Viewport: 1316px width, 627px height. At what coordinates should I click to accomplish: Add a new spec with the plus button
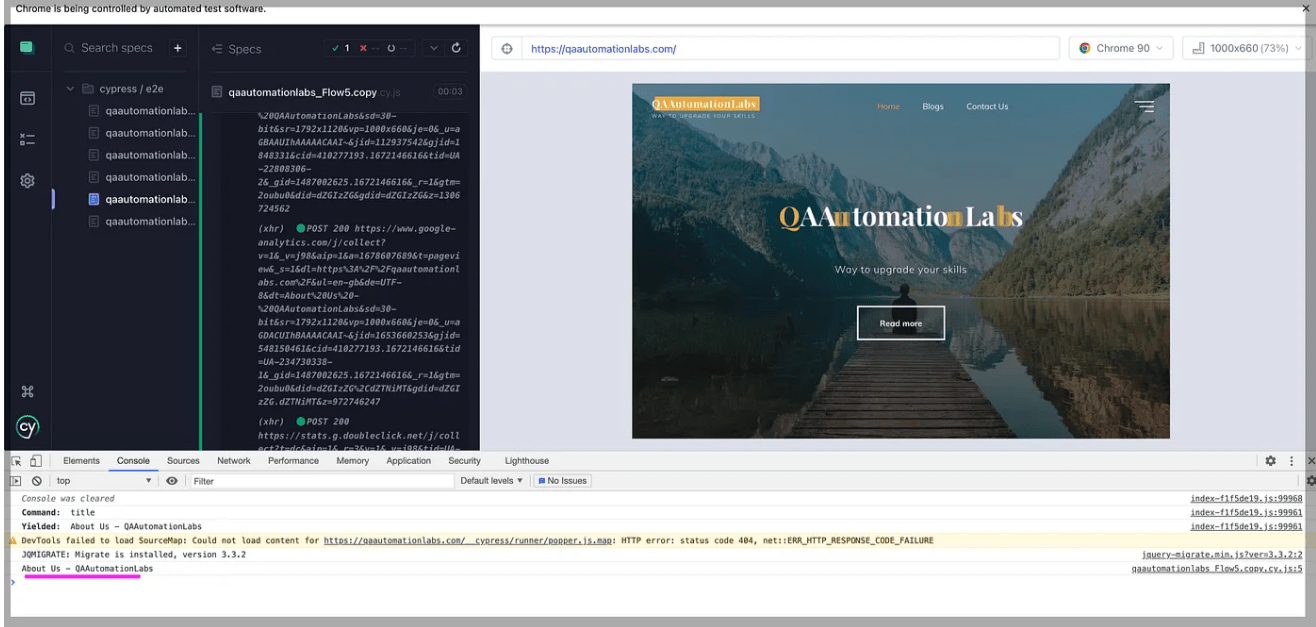coord(177,48)
